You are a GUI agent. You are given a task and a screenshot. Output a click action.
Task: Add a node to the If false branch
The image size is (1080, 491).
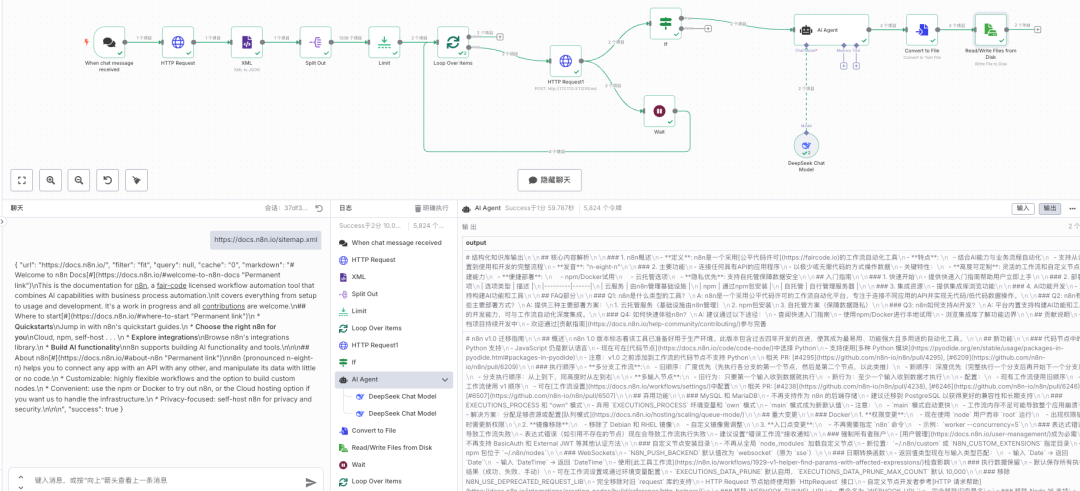(708, 28)
